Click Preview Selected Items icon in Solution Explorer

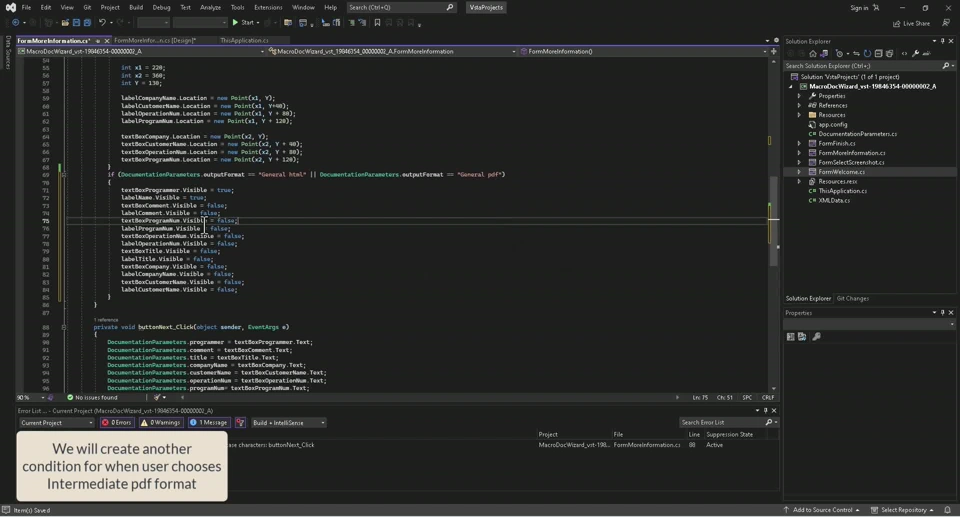[927, 53]
